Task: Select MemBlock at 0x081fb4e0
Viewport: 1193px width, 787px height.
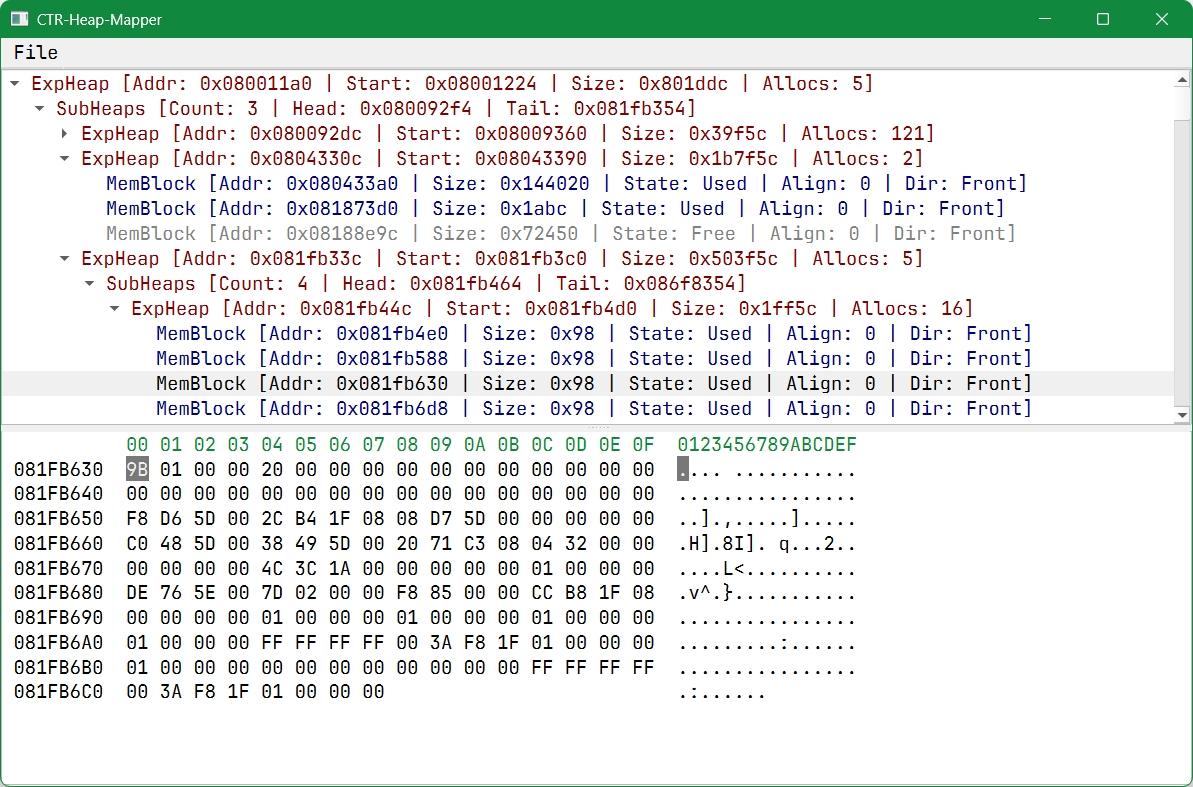Action: [594, 334]
